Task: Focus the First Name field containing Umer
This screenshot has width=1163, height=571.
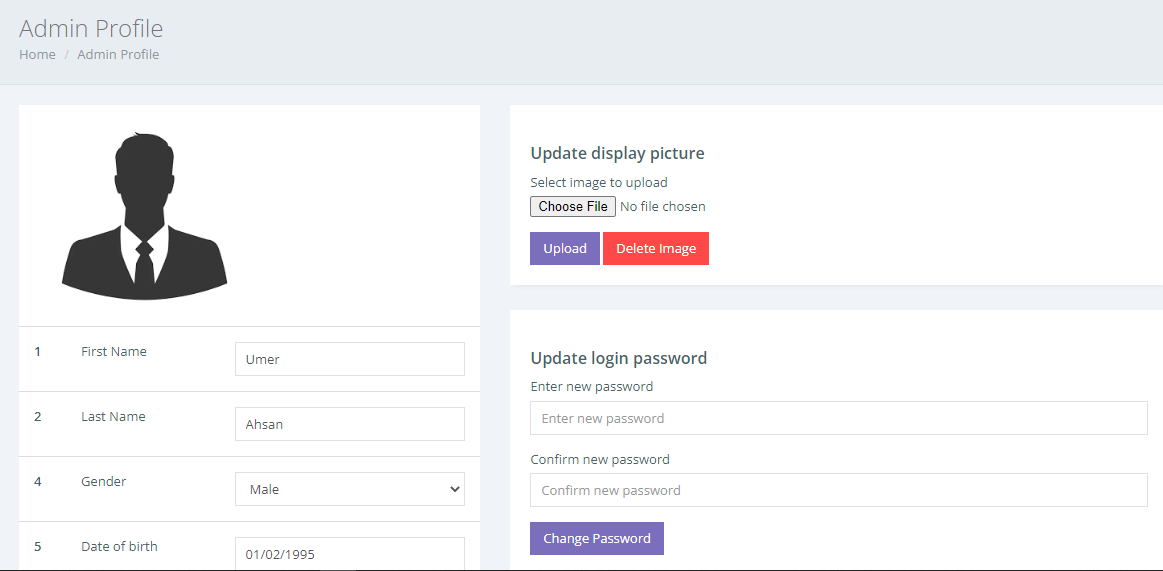Action: click(x=350, y=359)
